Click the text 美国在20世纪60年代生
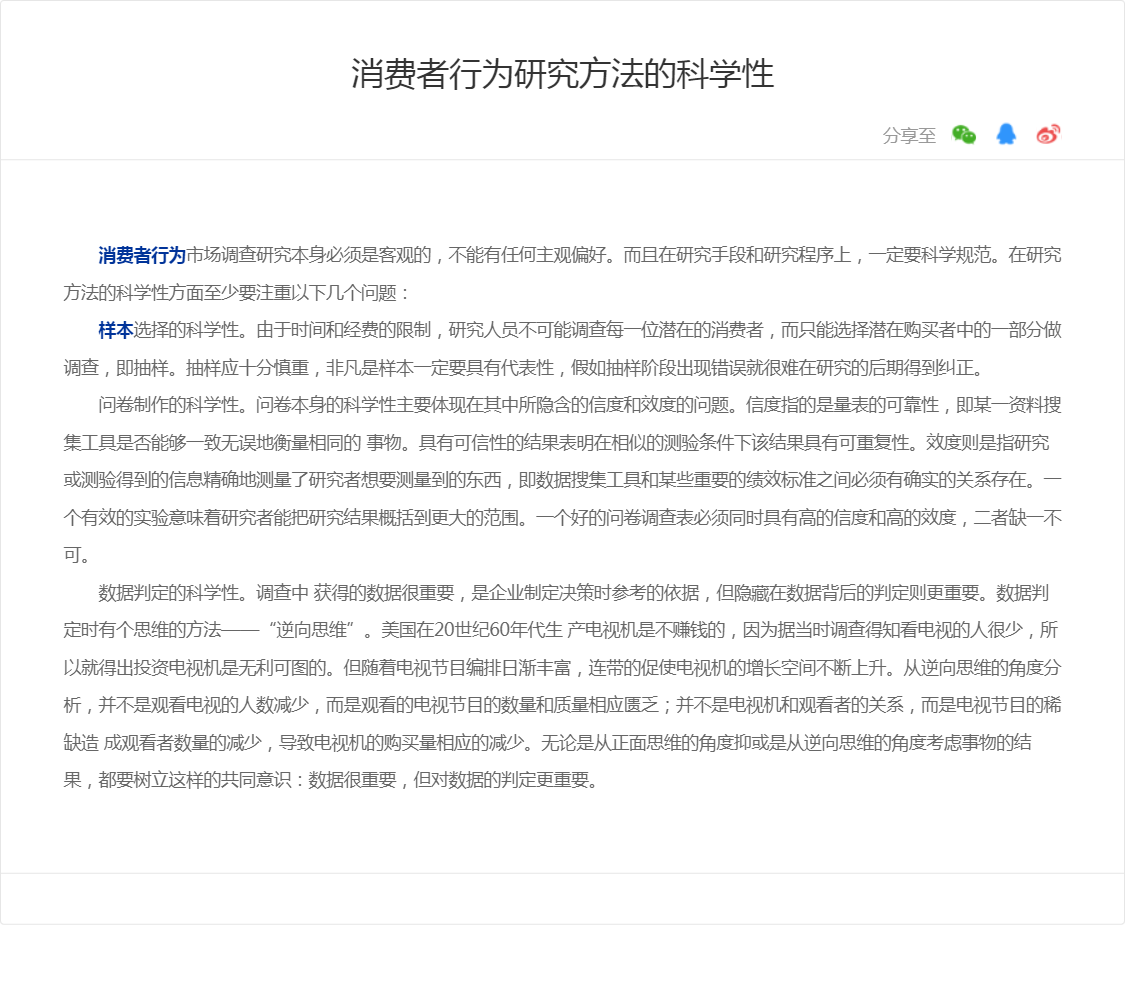The height and width of the screenshot is (1000, 1125). tap(471, 631)
